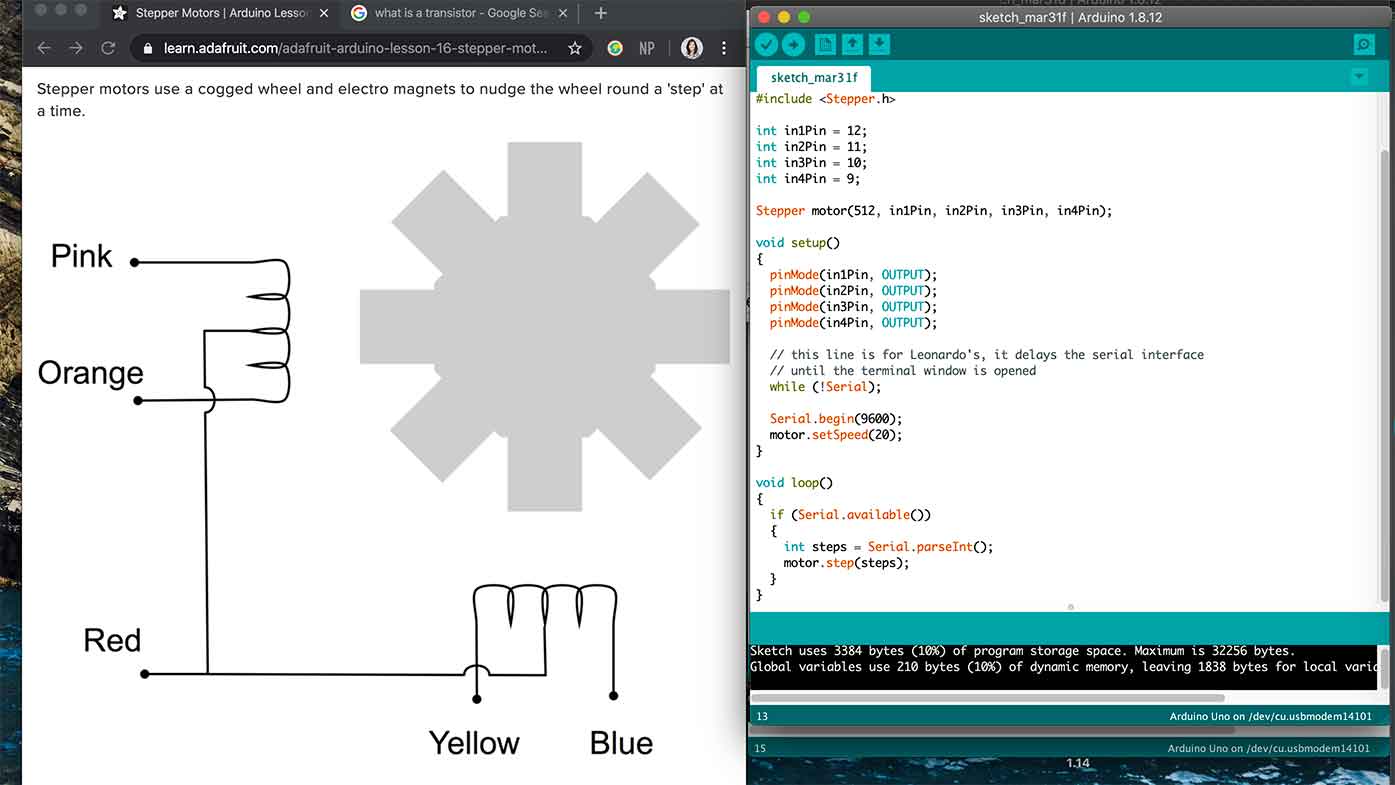Screen dimensions: 1395x785
Task: Click the 'motor.setSpeed(20);' line
Action: [x=836, y=435]
